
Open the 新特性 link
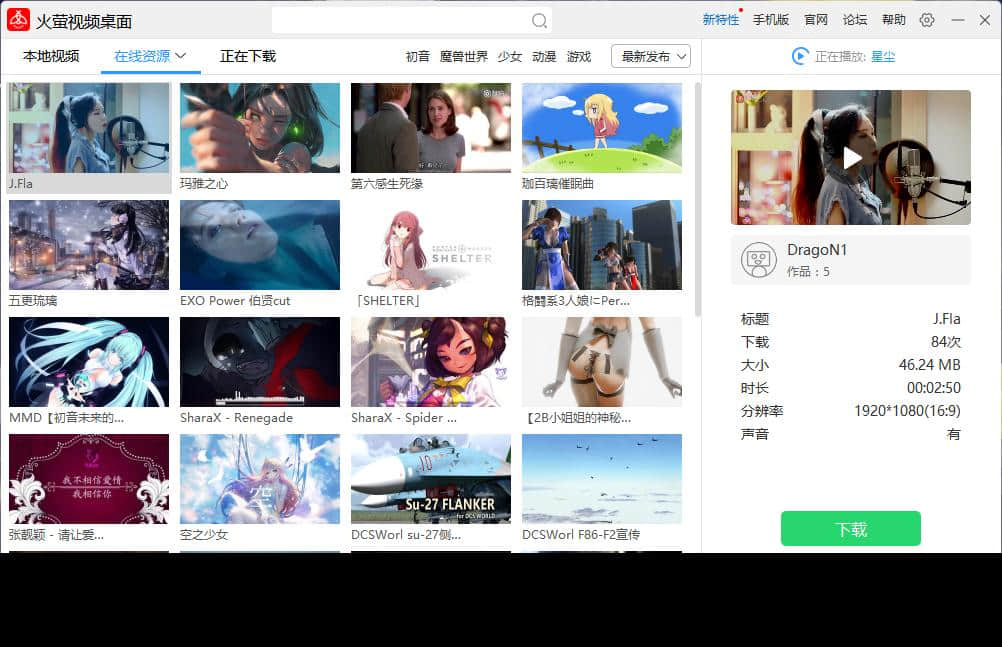(x=721, y=20)
